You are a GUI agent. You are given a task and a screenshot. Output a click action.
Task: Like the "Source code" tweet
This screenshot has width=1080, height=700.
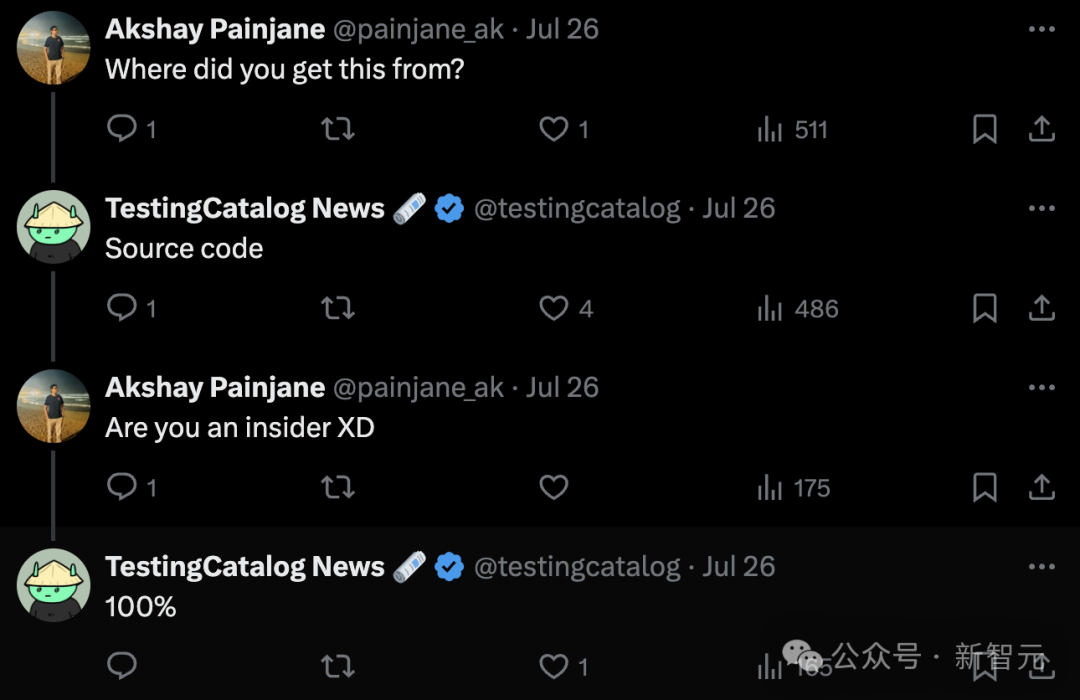pyautogui.click(x=554, y=308)
